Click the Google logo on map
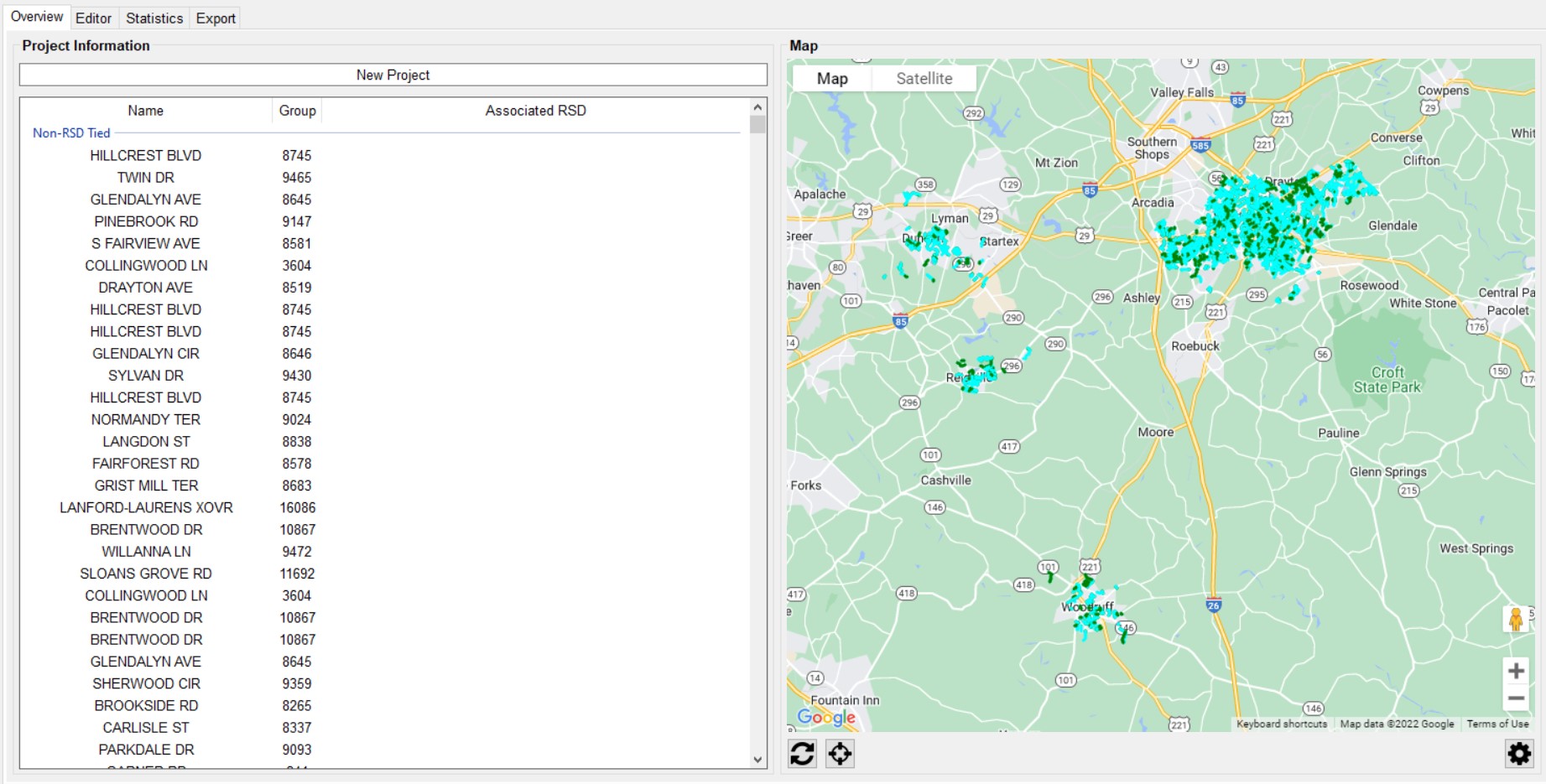 pyautogui.click(x=825, y=717)
